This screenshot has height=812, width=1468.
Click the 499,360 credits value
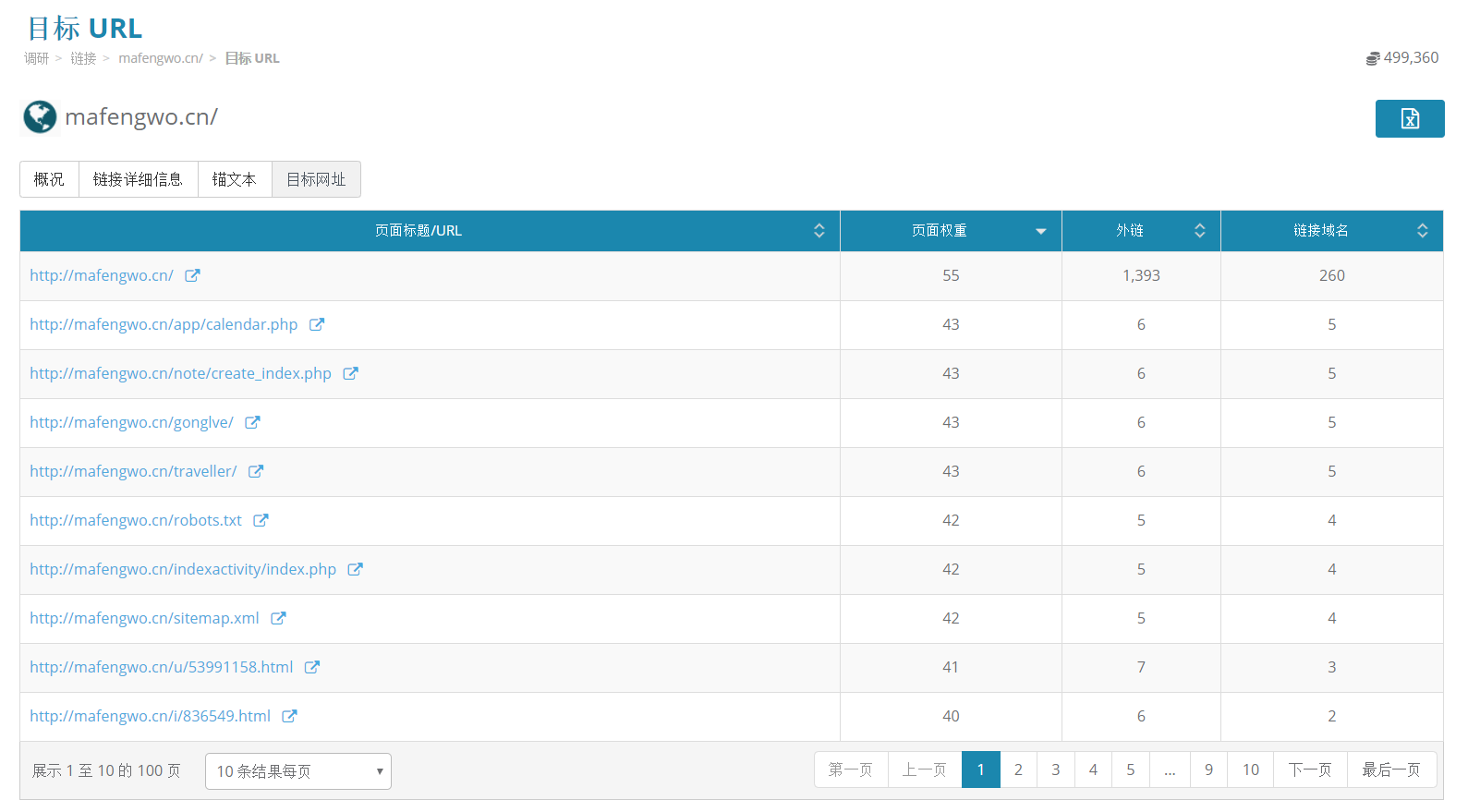click(1411, 57)
